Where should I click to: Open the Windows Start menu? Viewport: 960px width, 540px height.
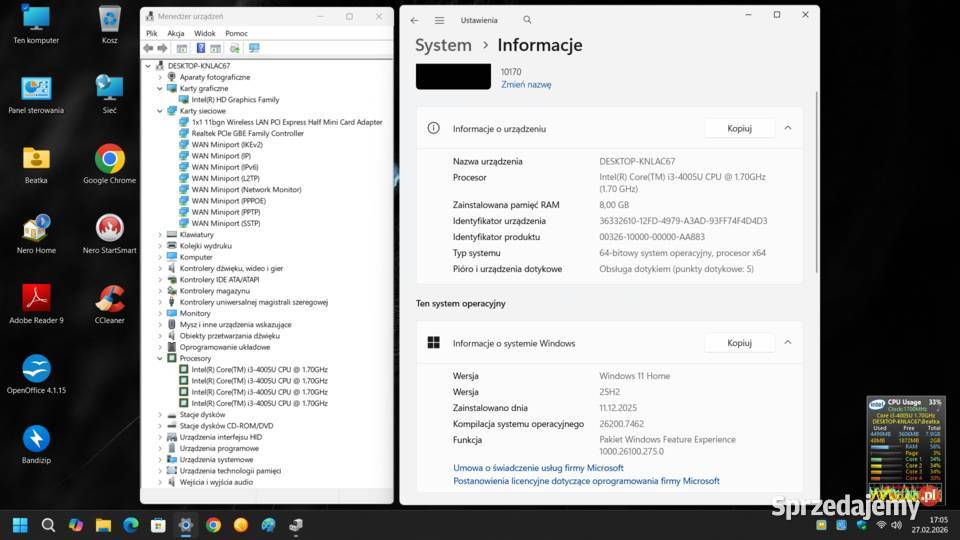[20, 525]
